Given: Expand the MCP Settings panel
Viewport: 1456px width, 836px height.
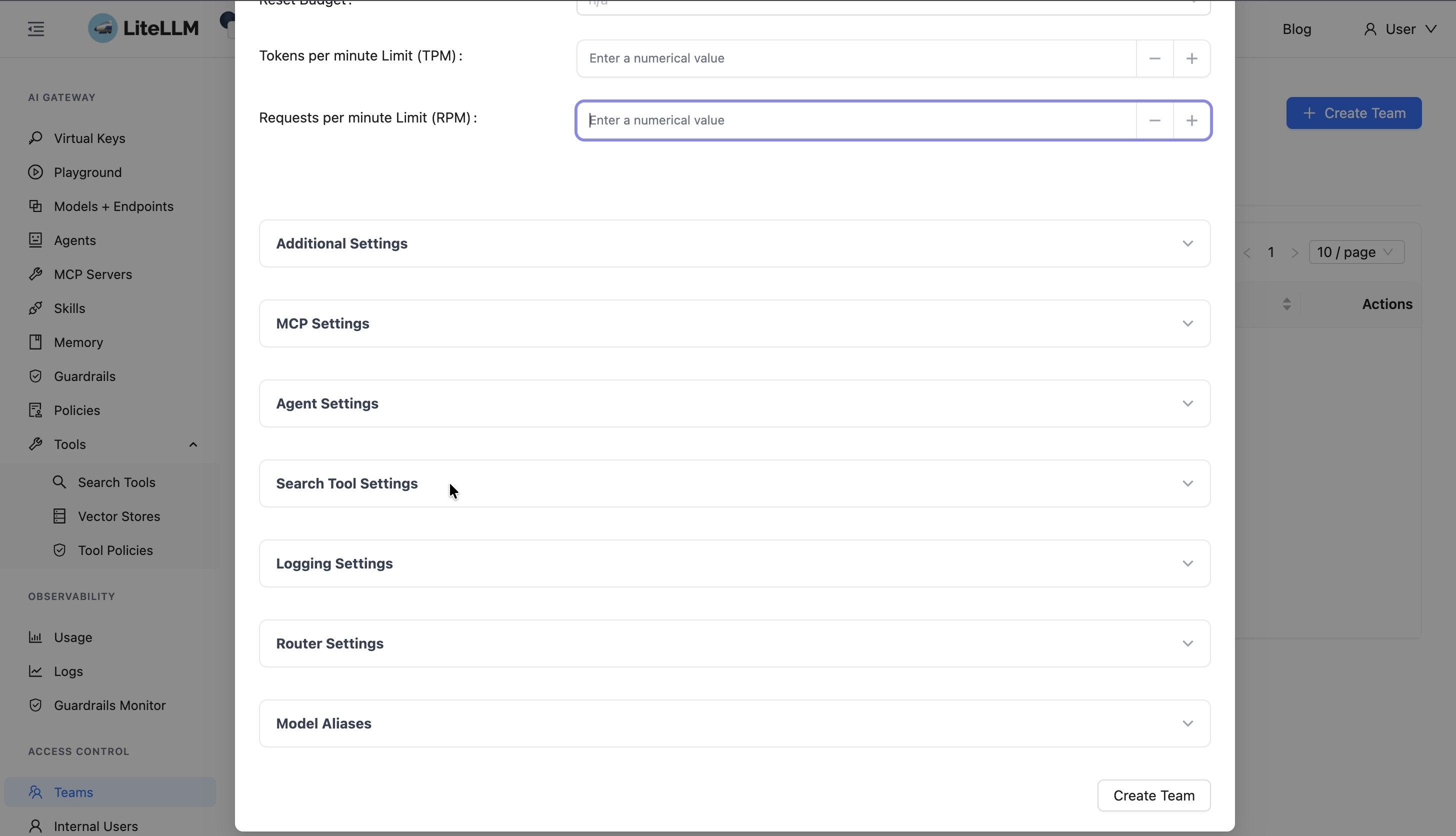Looking at the screenshot, I should pos(734,323).
